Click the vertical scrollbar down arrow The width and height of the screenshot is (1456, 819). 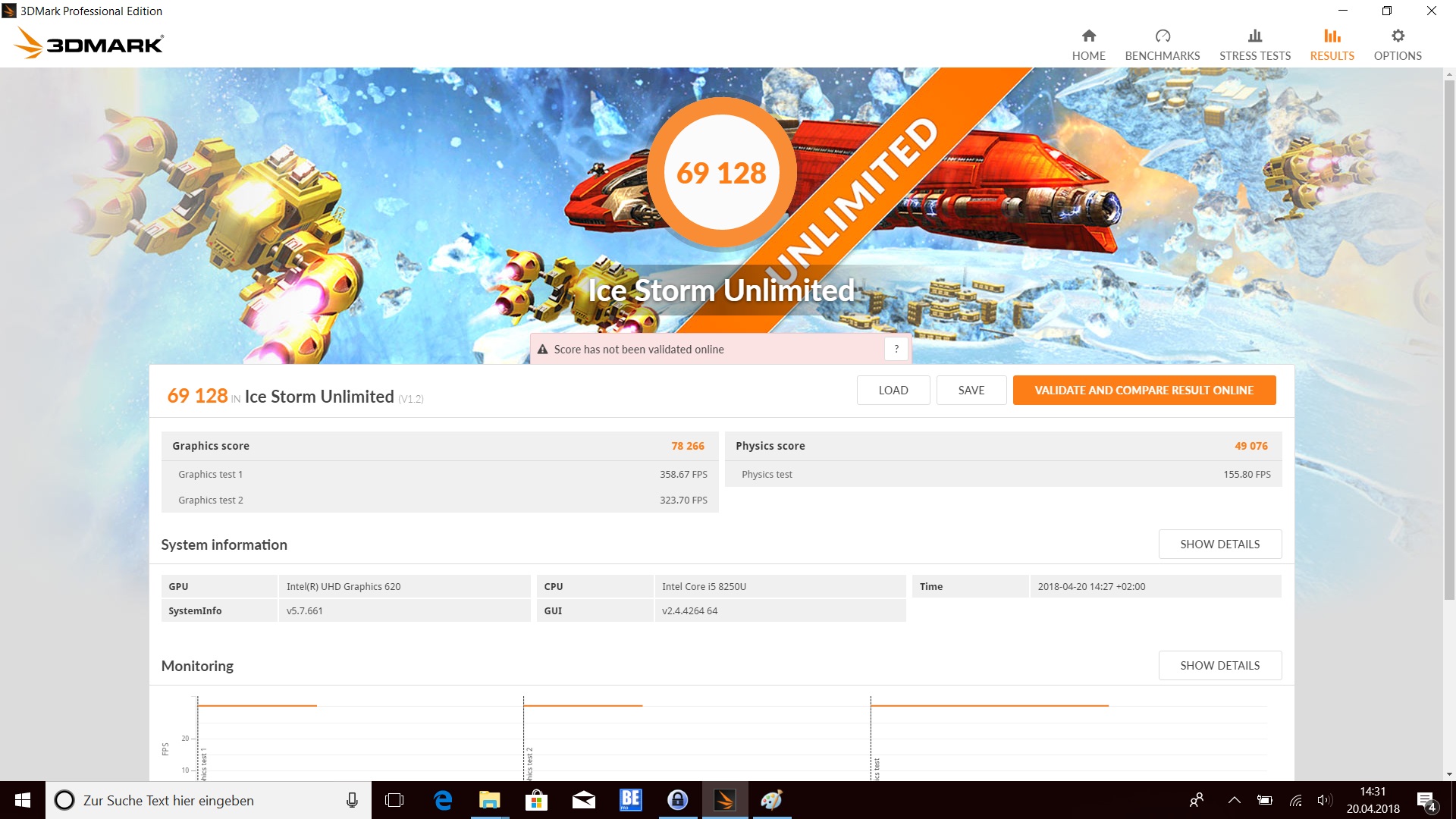[x=1449, y=774]
